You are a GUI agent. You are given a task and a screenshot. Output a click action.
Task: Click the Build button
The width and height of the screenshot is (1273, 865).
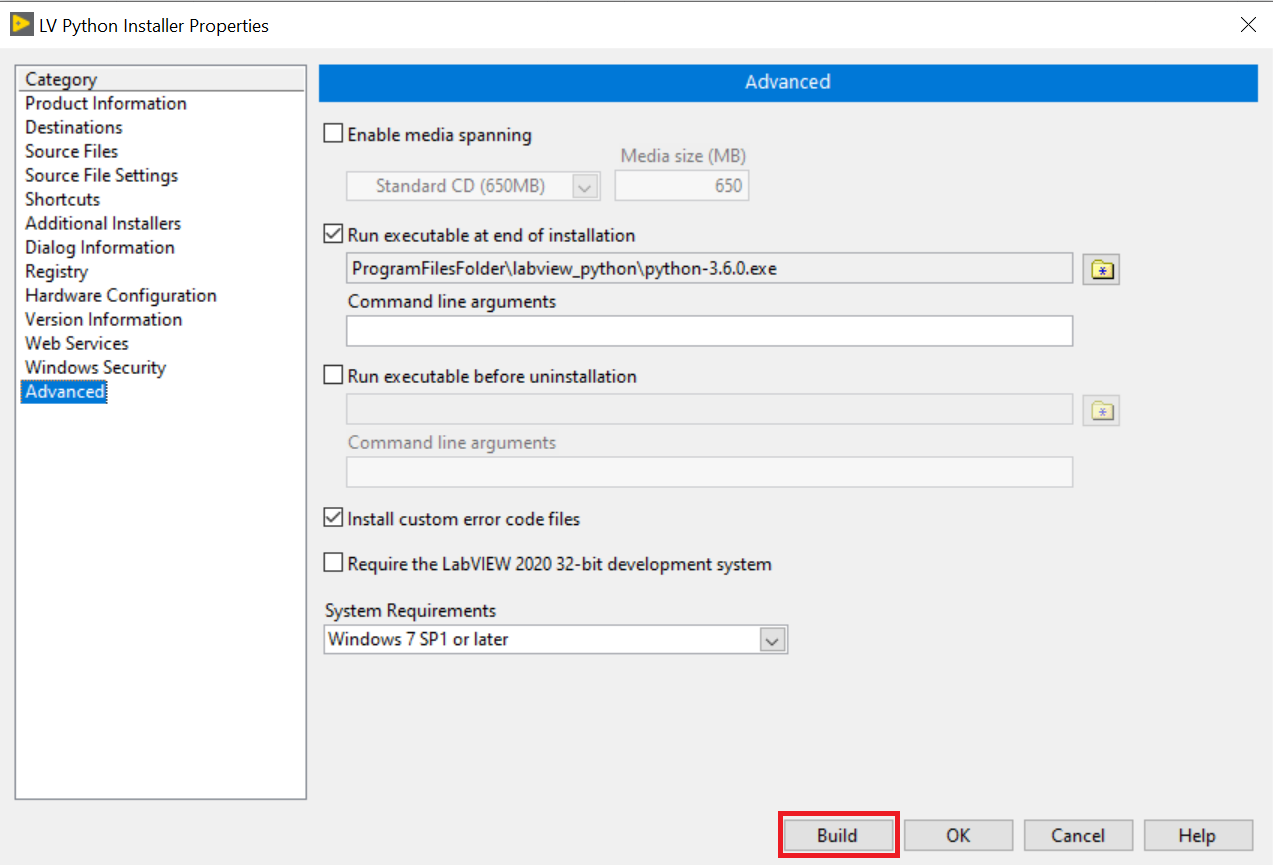[837, 835]
